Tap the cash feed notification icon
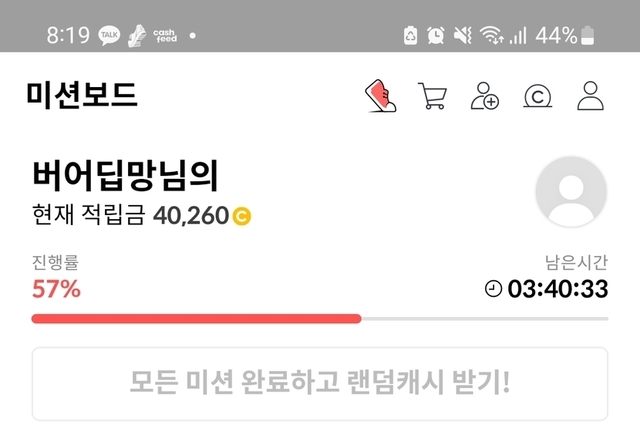Image resolution: width=640 pixels, height=440 pixels. (x=165, y=36)
